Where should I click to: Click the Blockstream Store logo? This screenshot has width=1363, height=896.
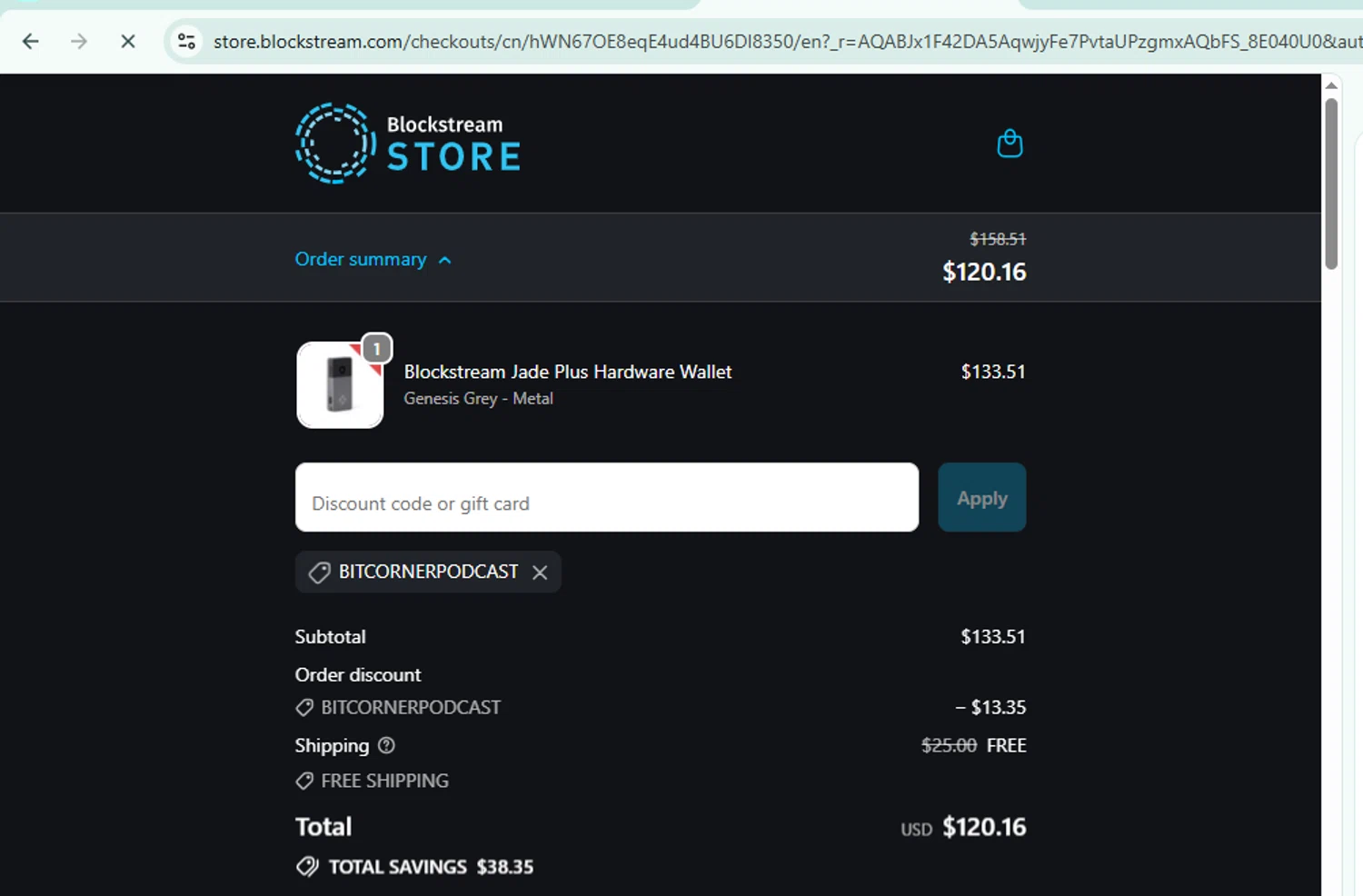[x=408, y=144]
